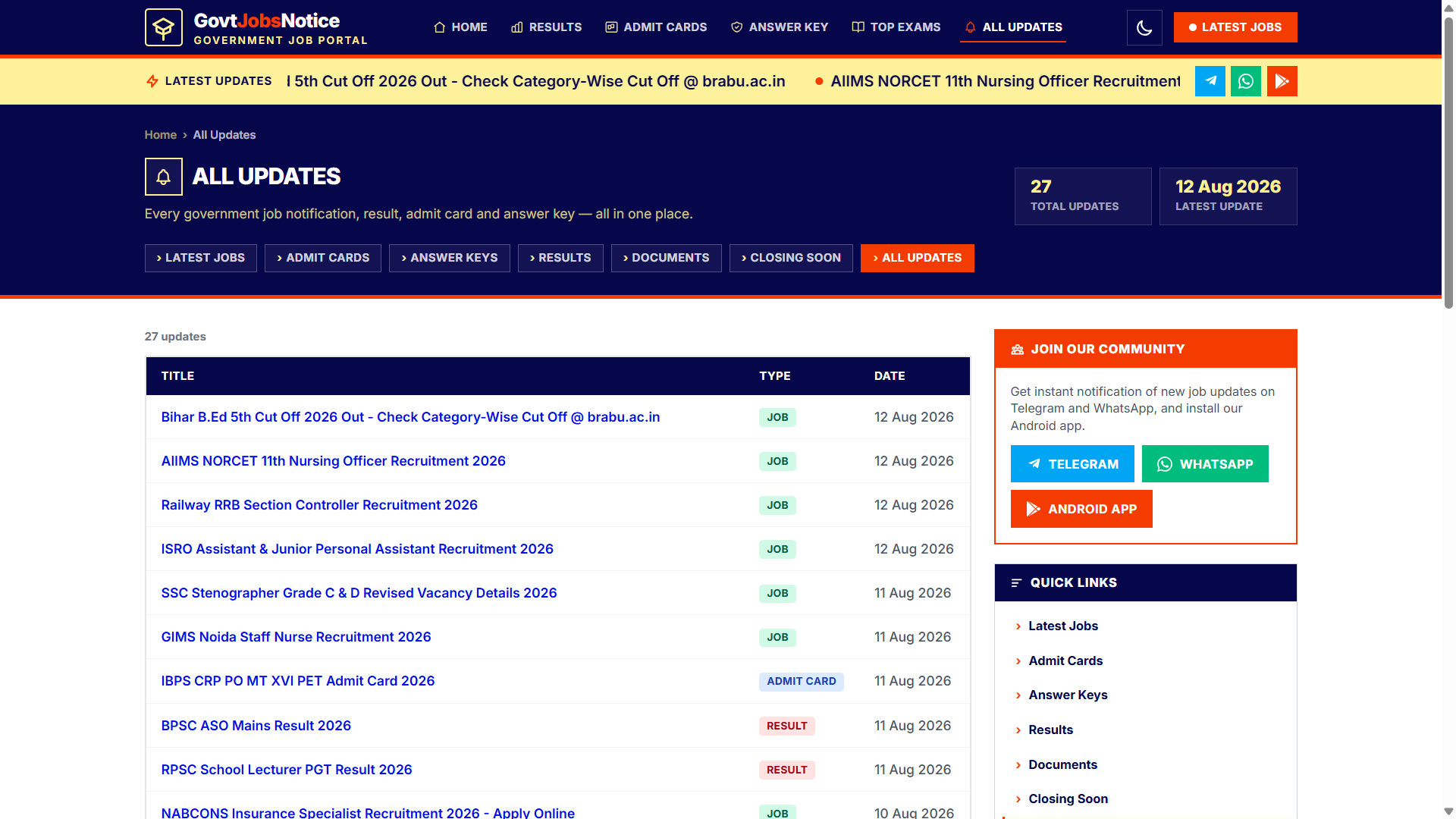Click the '27 updates' count text
This screenshot has height=819, width=1456.
point(175,337)
